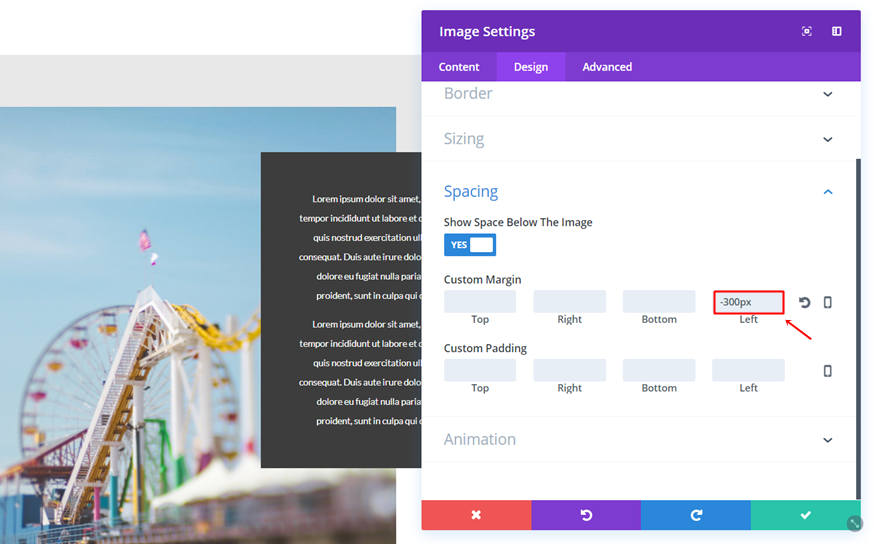The image size is (880, 544).
Task: Click the red discard changes button
Action: point(476,515)
